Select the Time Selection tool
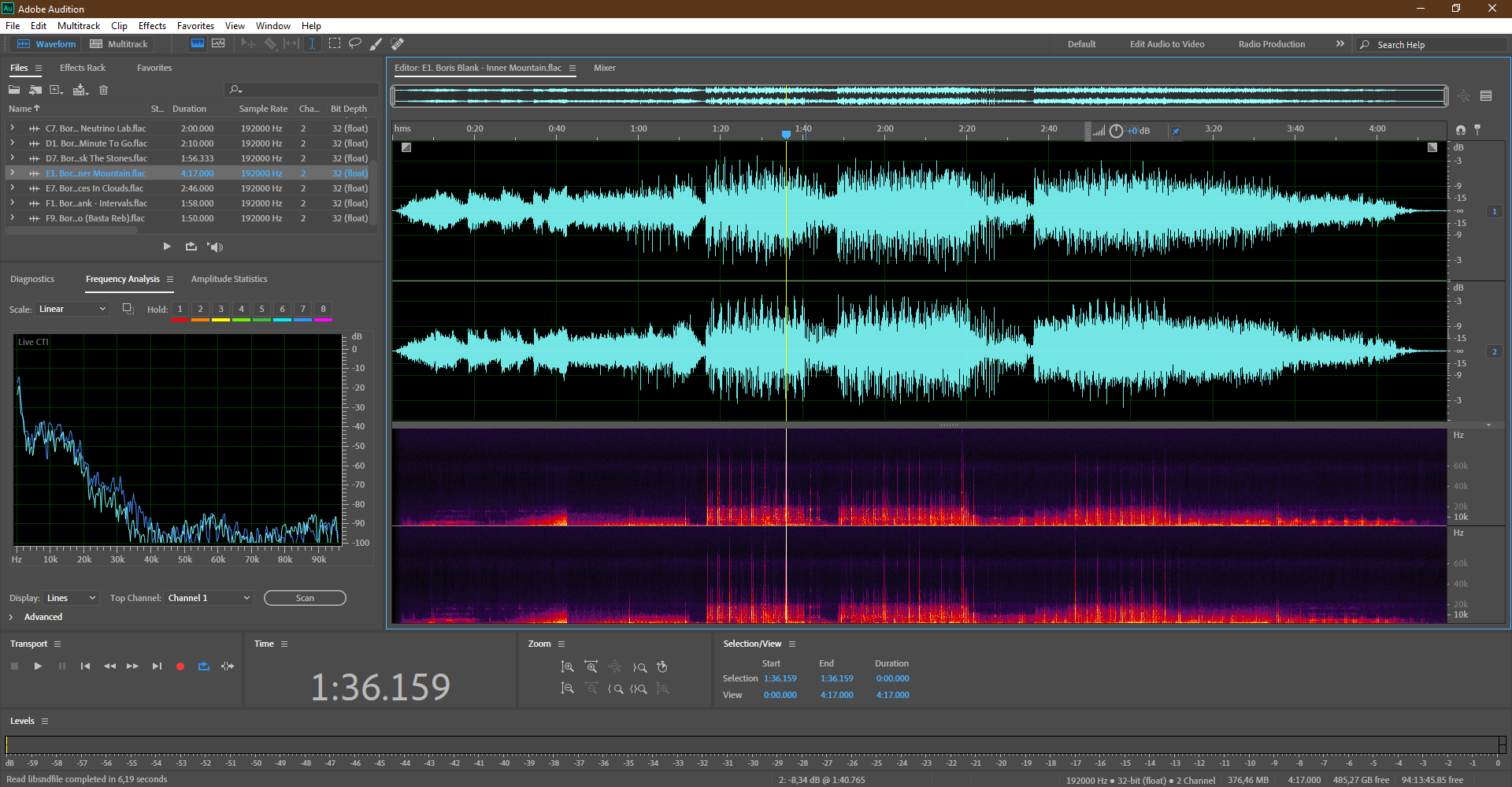 tap(313, 44)
